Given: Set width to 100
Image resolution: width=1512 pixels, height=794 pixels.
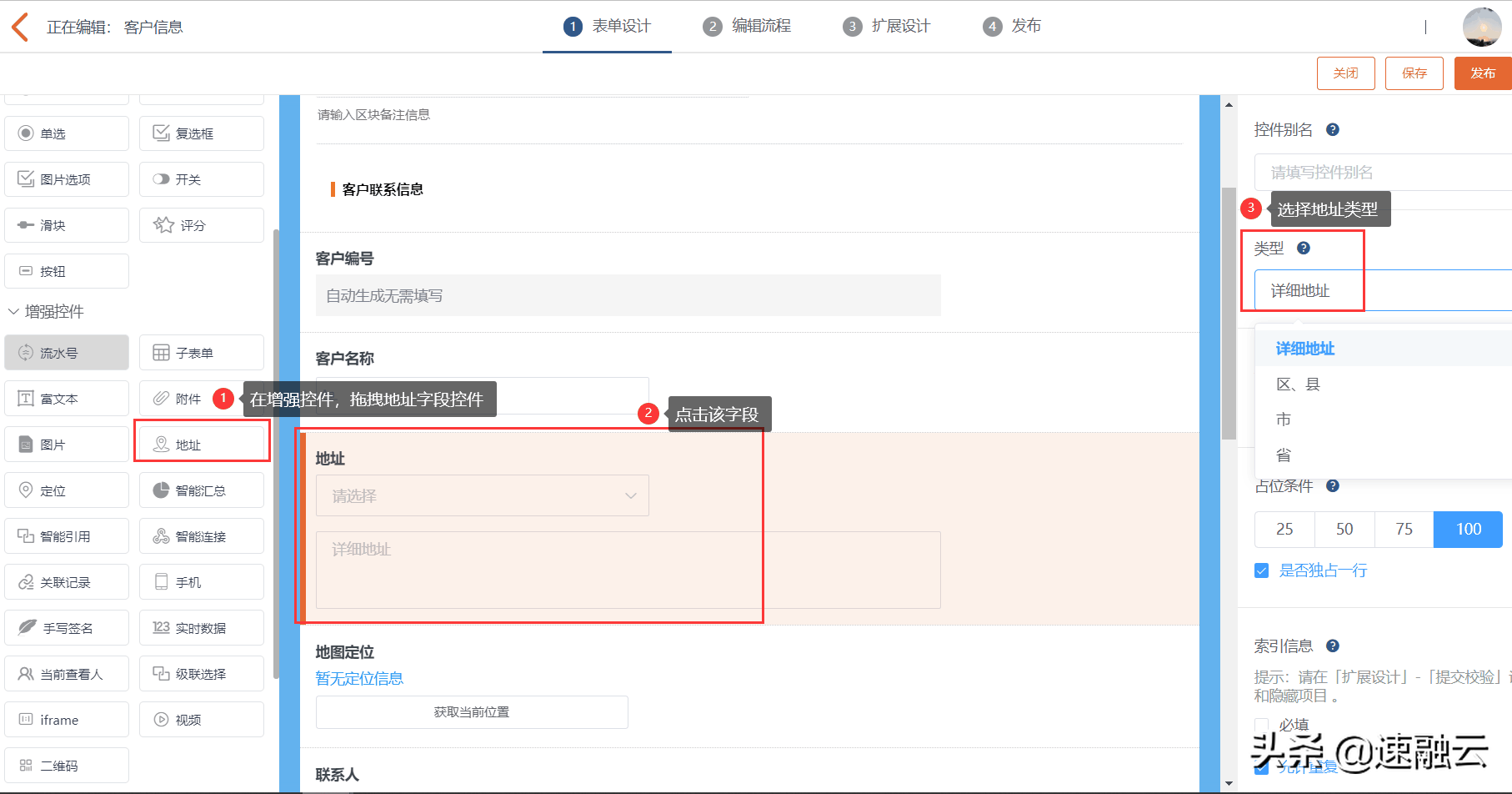Looking at the screenshot, I should click(1469, 529).
